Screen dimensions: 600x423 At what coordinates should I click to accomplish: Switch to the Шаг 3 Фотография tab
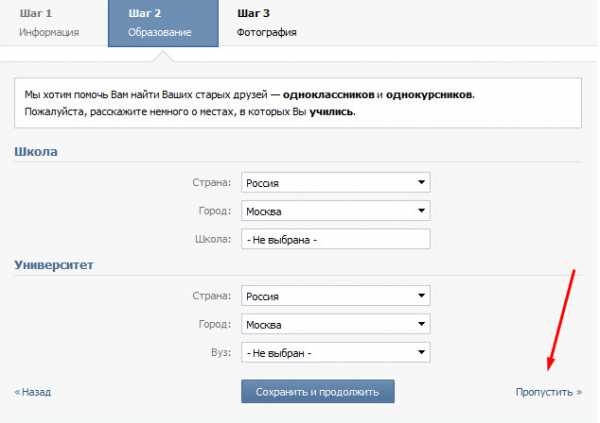[267, 23]
